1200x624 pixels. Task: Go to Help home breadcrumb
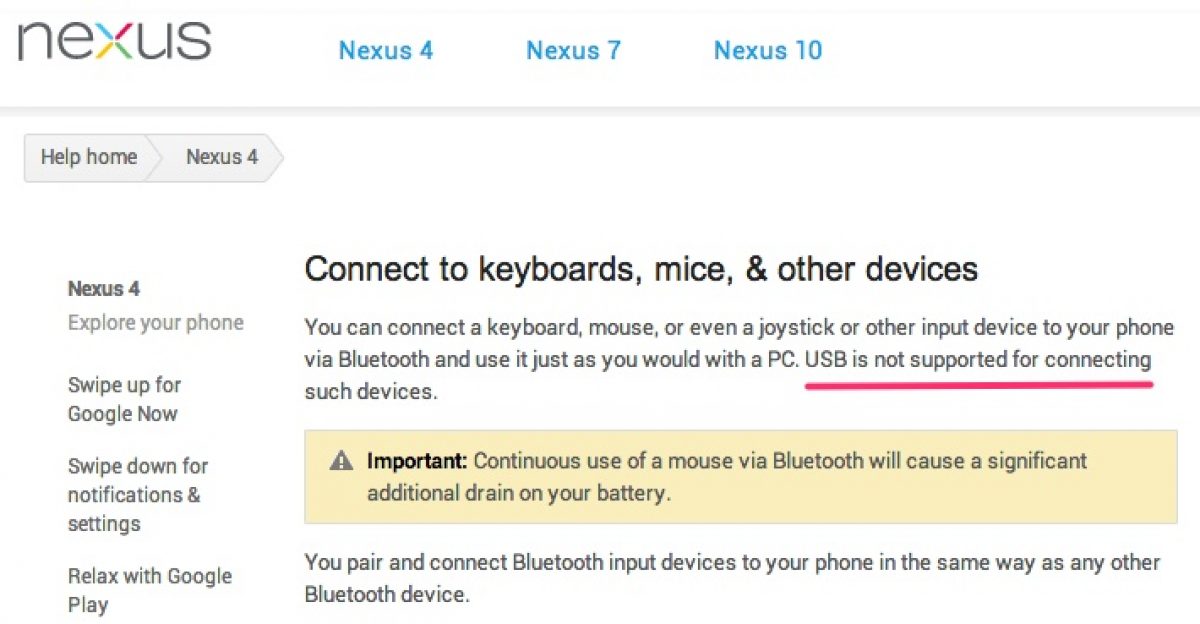click(x=88, y=157)
